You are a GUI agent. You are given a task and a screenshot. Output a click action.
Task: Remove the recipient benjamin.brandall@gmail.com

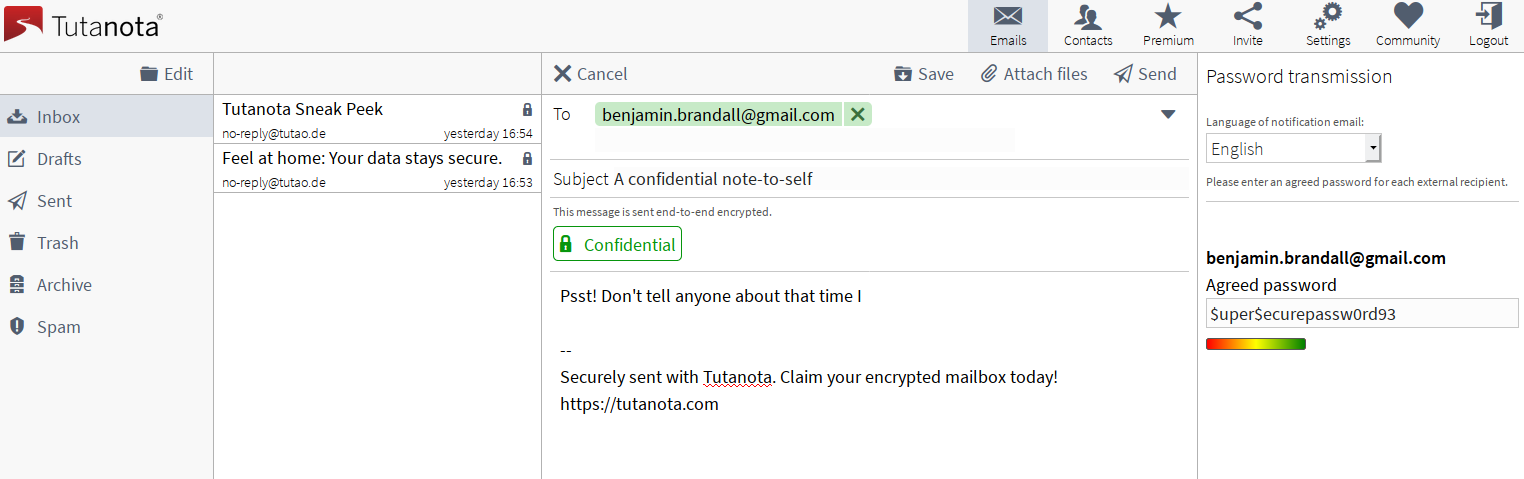click(x=857, y=115)
